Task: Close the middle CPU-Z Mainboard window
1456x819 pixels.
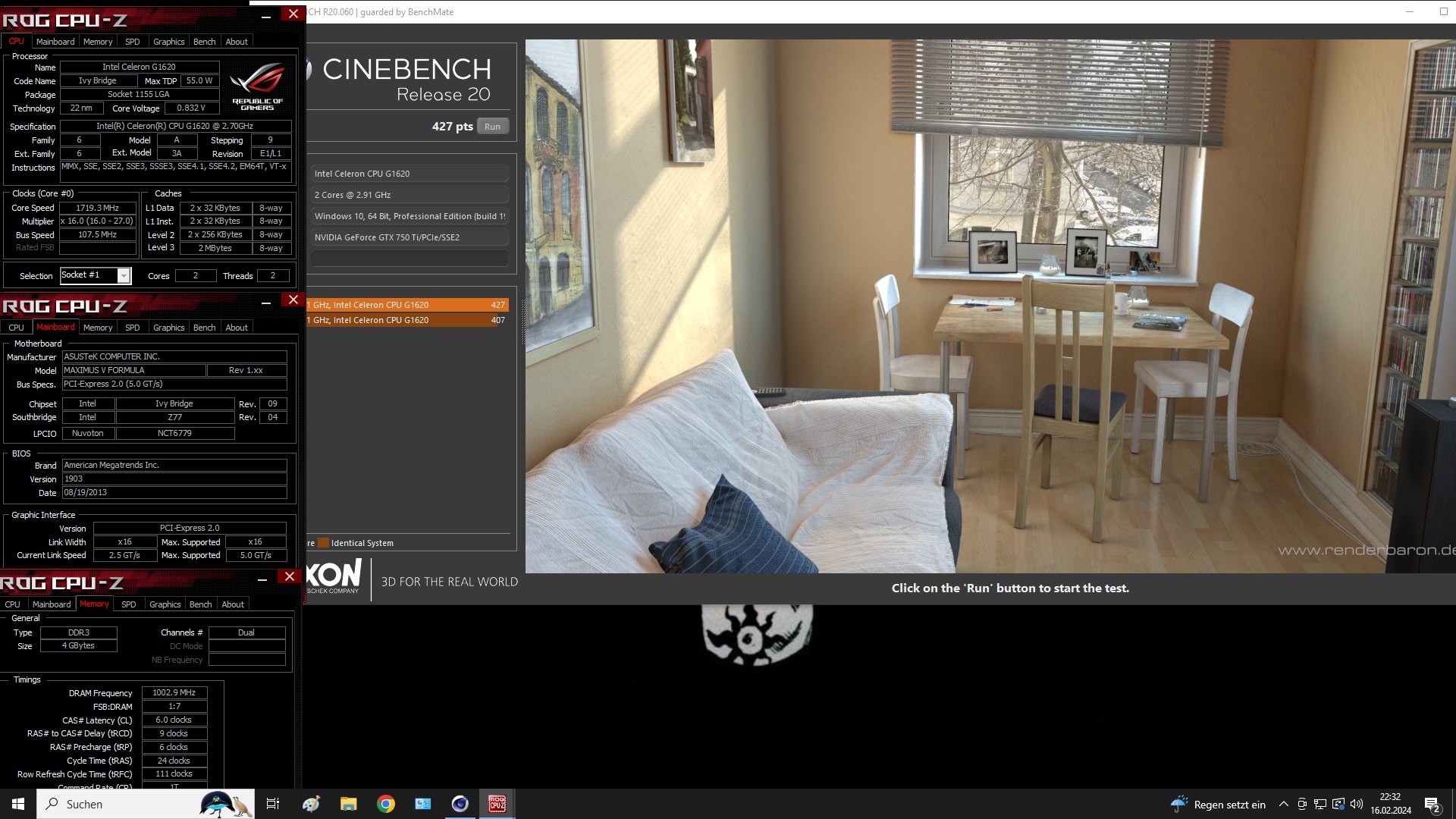Action: [x=293, y=300]
